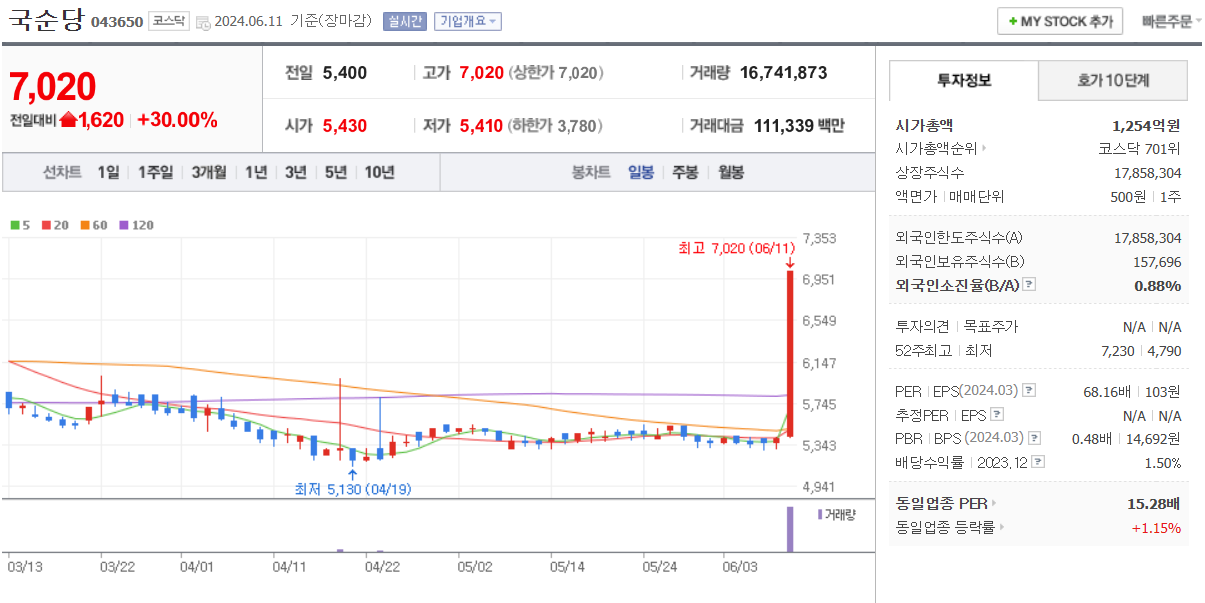This screenshot has width=1205, height=603.
Task: Click the green 5-day moving average legend swatch
Action: (14, 225)
